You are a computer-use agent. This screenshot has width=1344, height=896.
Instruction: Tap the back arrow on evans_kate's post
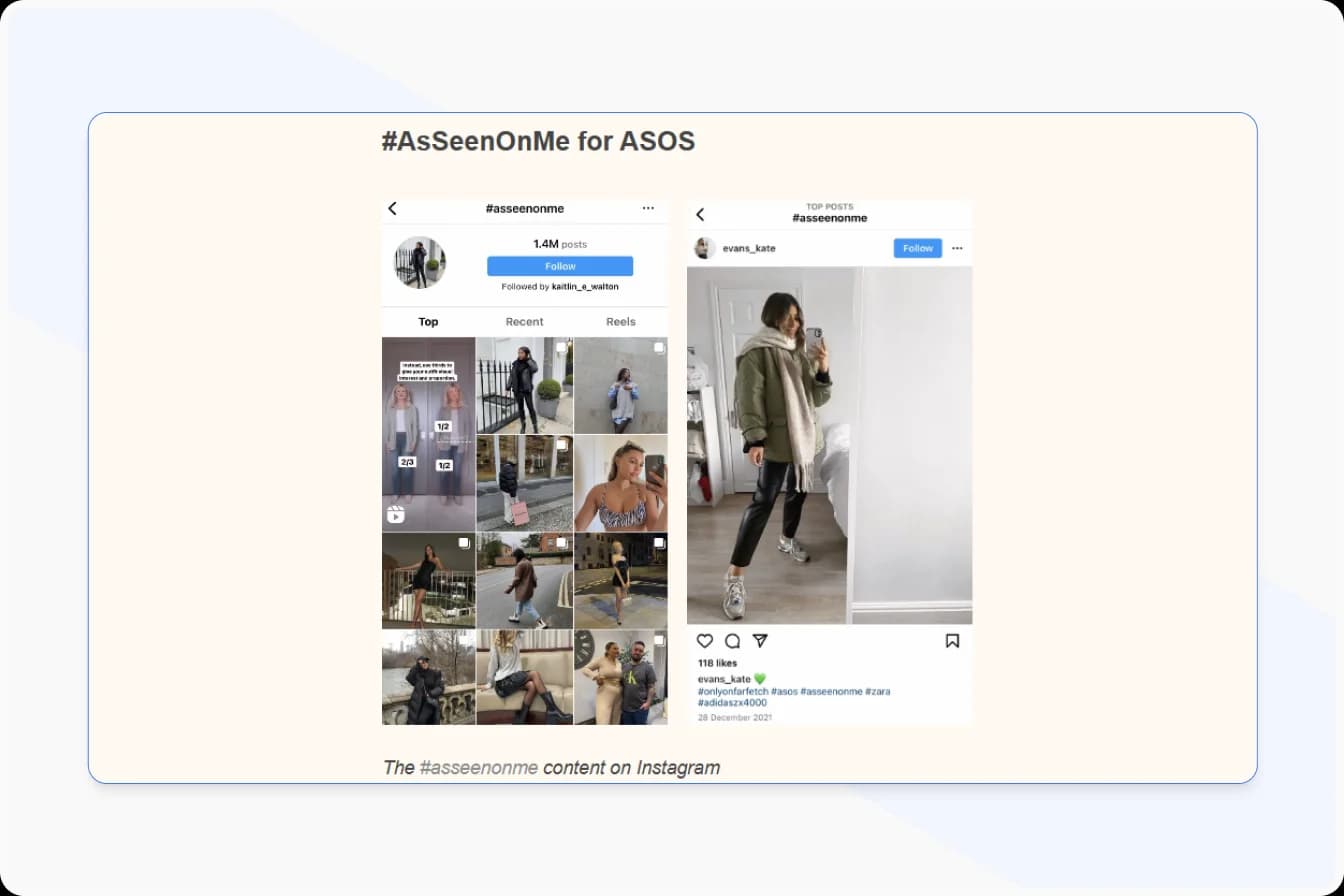pyautogui.click(x=700, y=213)
